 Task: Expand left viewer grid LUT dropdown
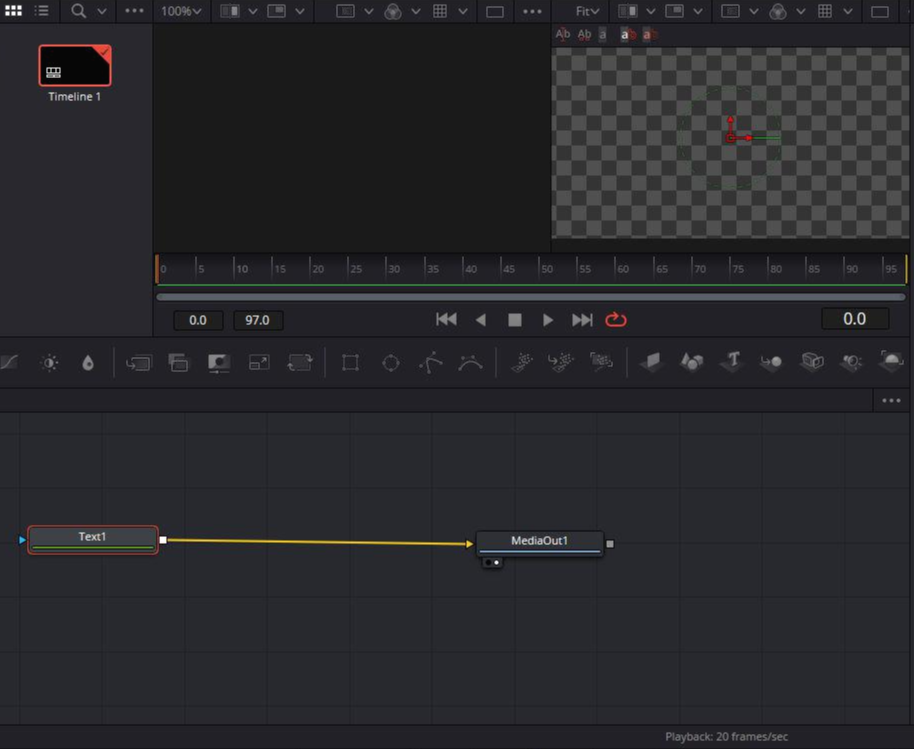click(x=463, y=11)
